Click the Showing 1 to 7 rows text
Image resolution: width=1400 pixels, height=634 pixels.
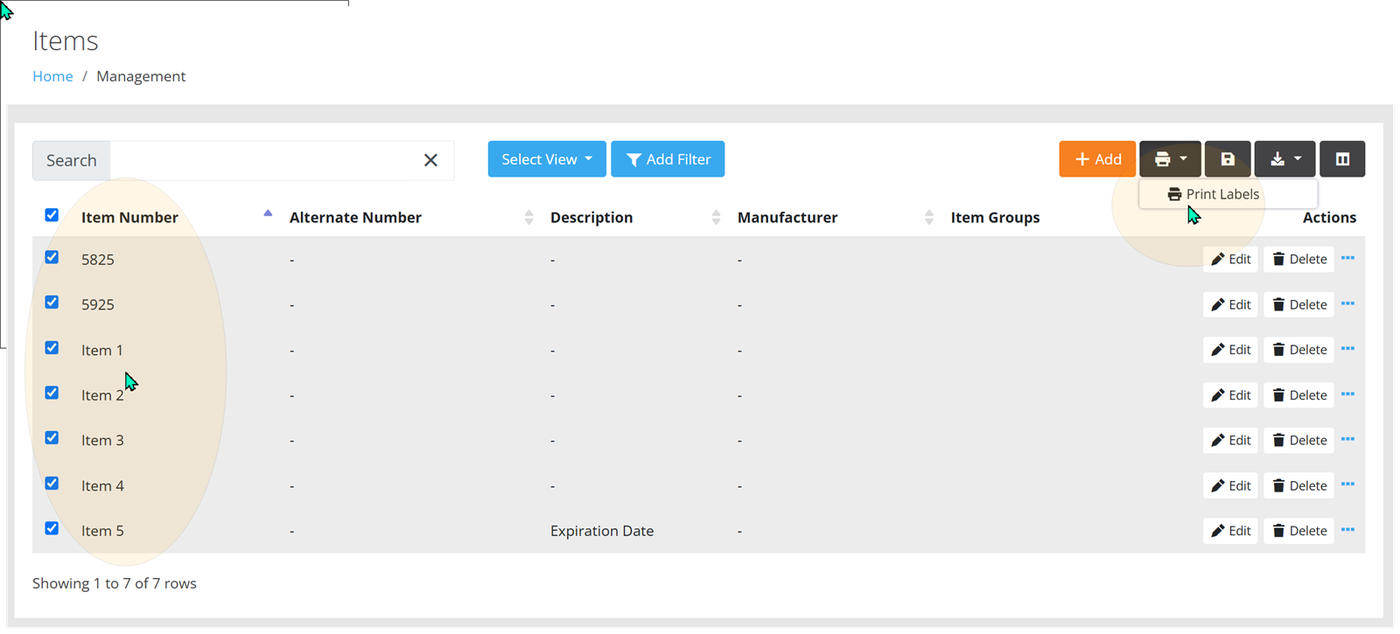[114, 583]
